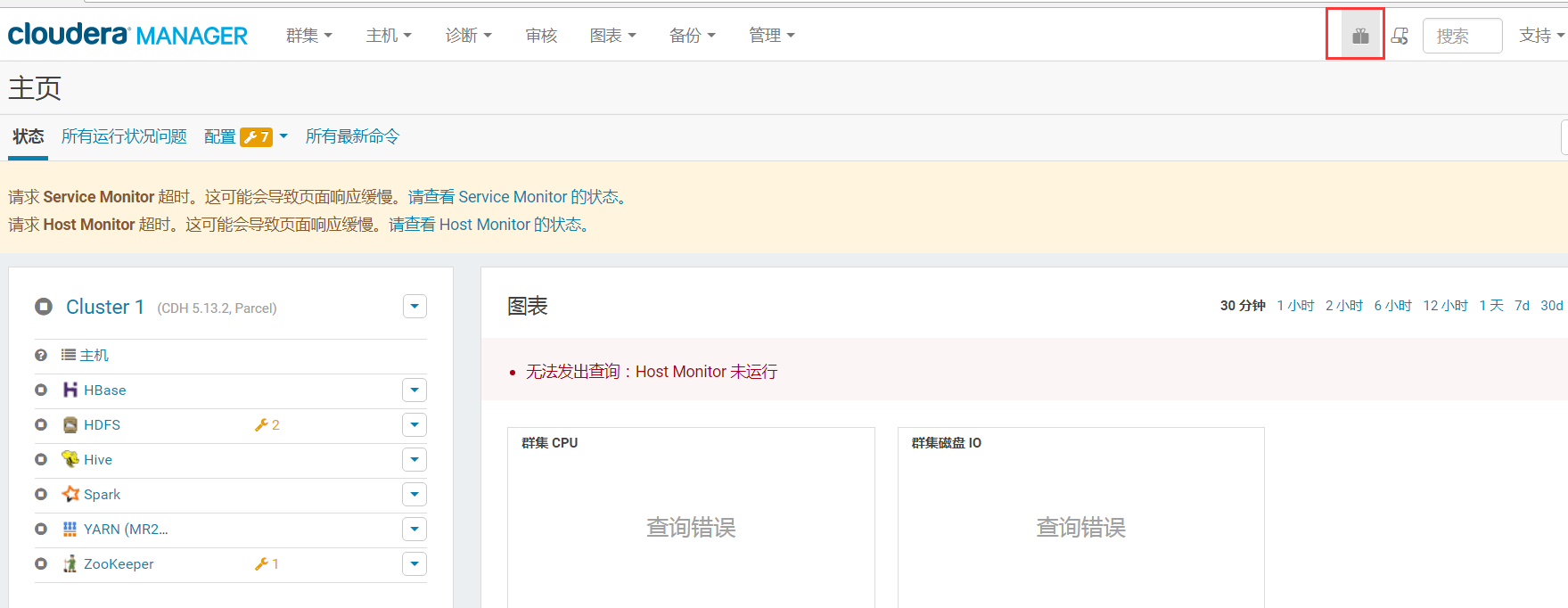Open the Parcel gift box icon
Viewport: 1568px width, 608px height.
(1359, 36)
